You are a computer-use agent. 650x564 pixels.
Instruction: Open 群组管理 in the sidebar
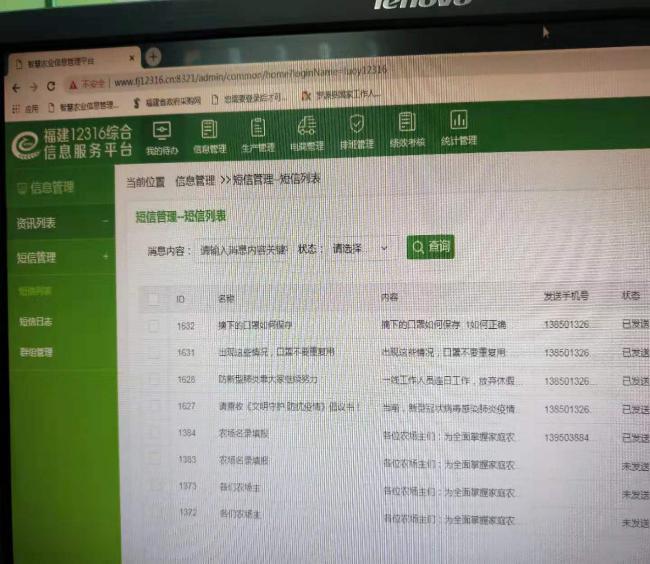tap(36, 352)
